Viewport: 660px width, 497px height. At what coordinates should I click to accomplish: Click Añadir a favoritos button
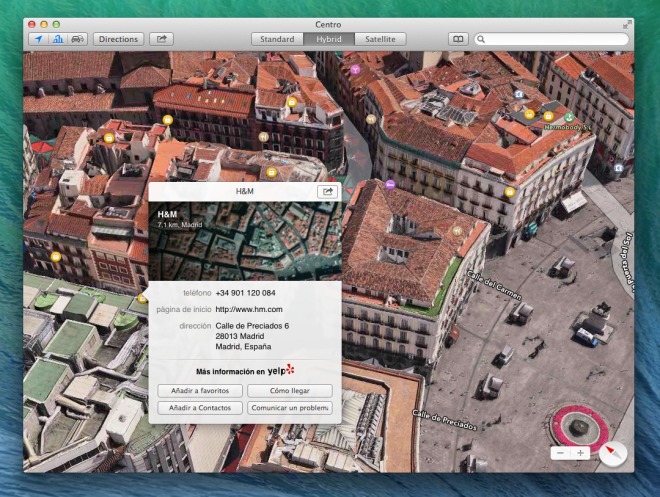(x=200, y=391)
